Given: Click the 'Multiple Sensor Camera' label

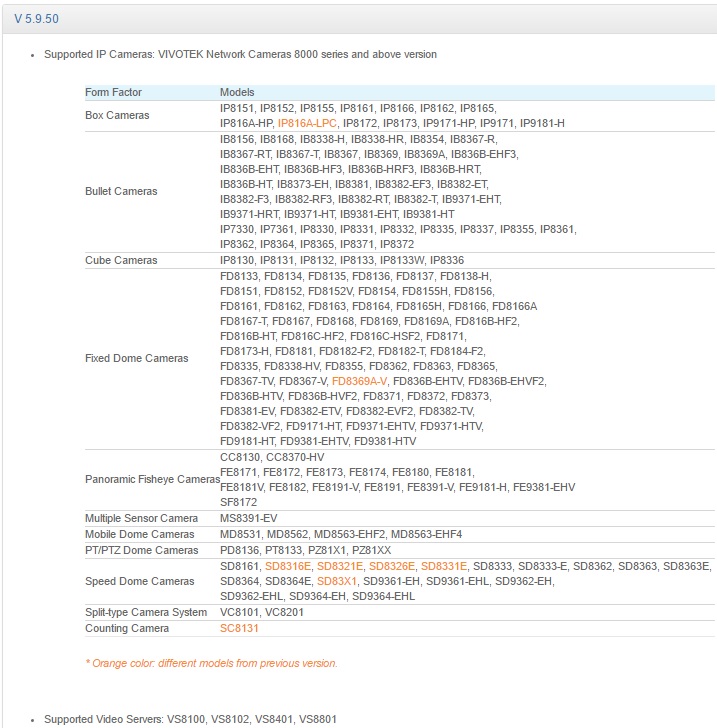Looking at the screenshot, I should pos(141,518).
